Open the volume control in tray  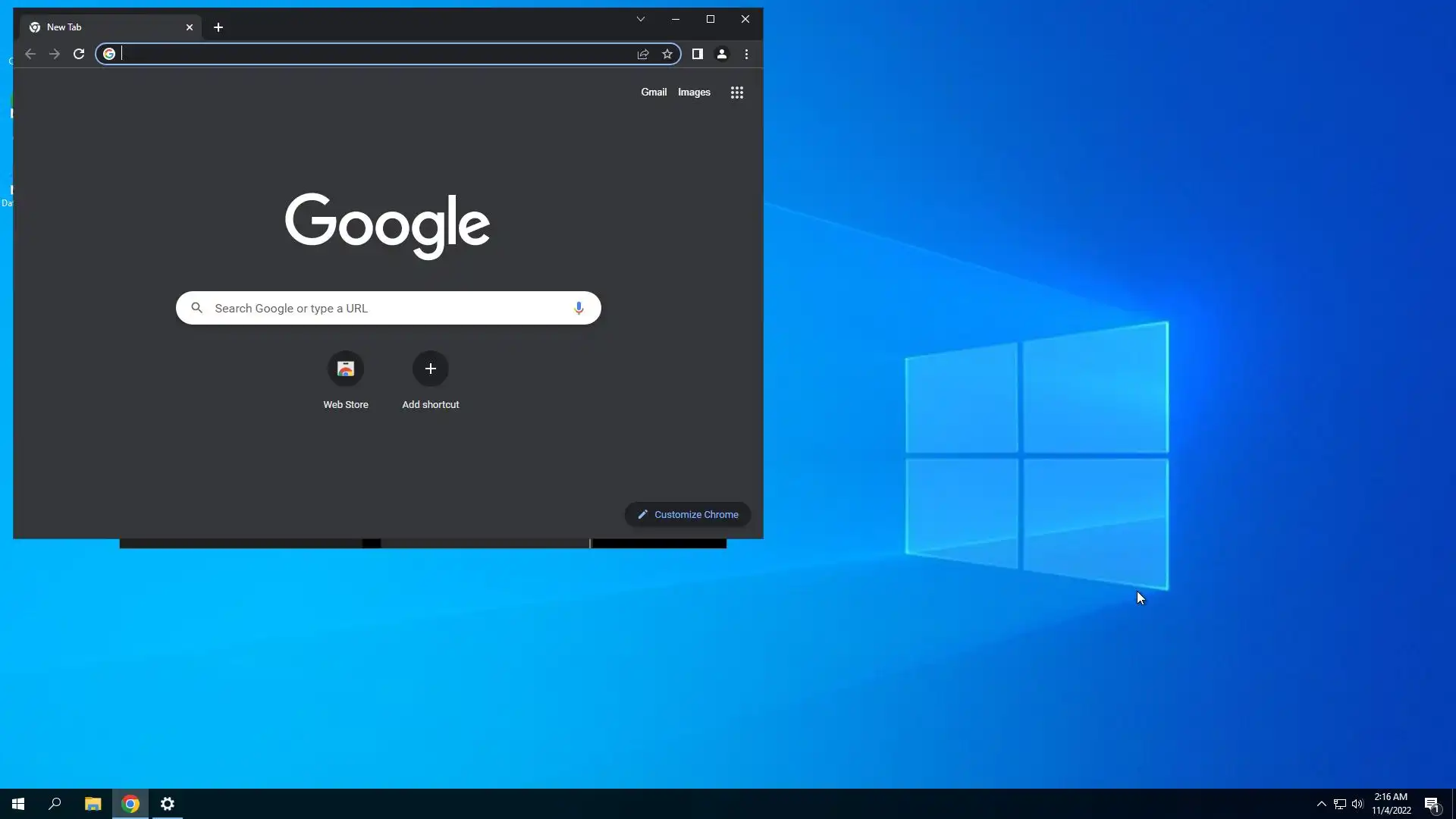1357,804
